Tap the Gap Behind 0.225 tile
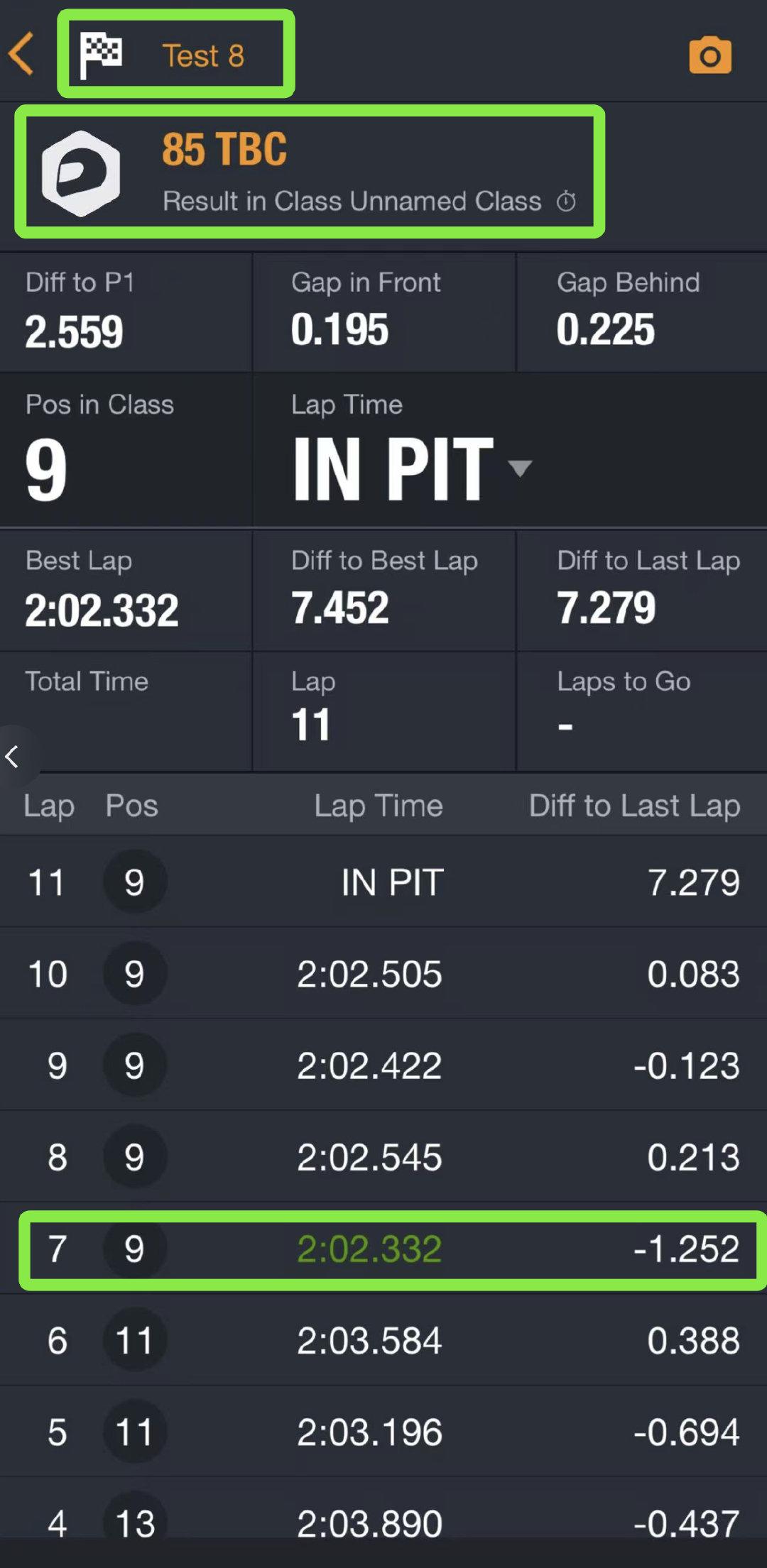Viewport: 767px width, 1568px height. click(642, 312)
